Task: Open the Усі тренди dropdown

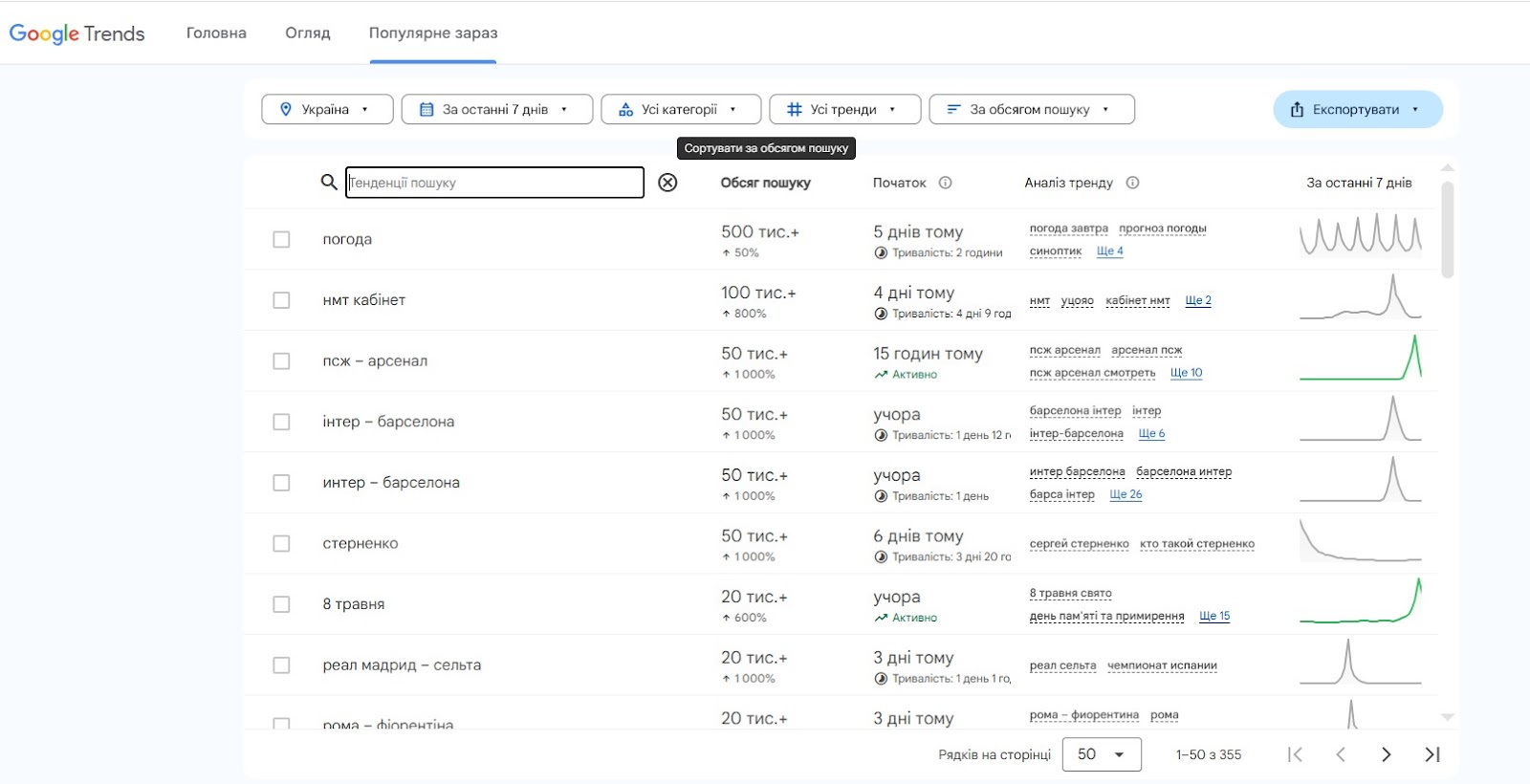Action: click(845, 109)
